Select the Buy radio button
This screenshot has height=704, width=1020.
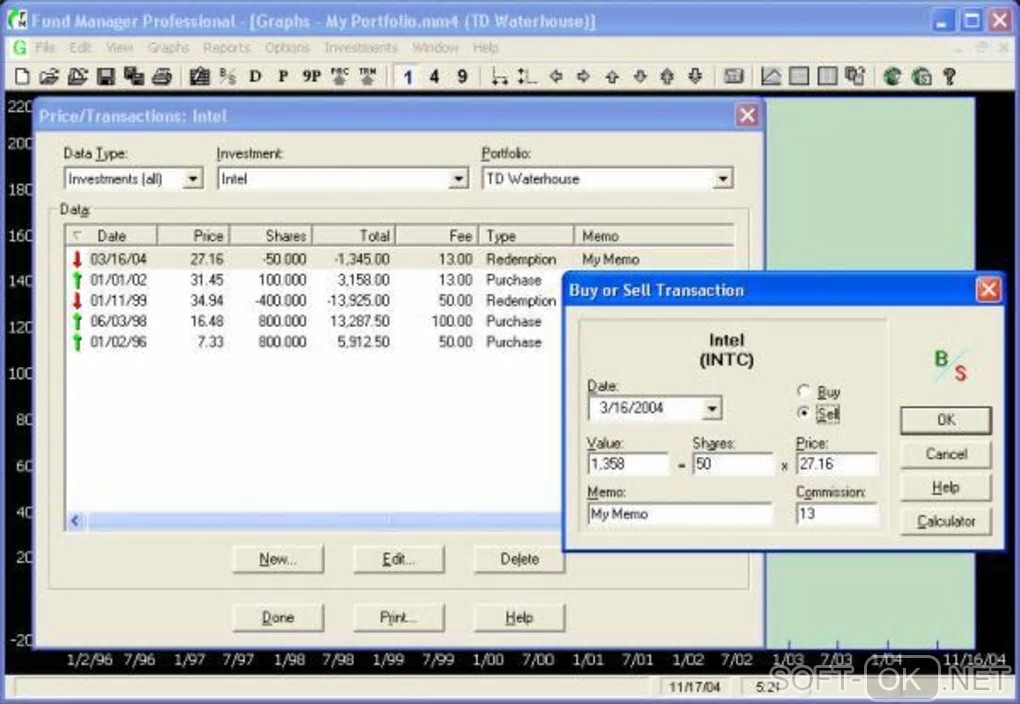(804, 390)
